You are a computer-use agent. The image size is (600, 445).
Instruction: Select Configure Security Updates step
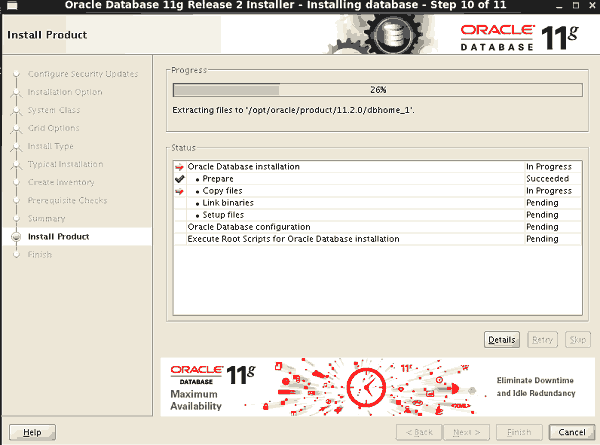(x=83, y=74)
